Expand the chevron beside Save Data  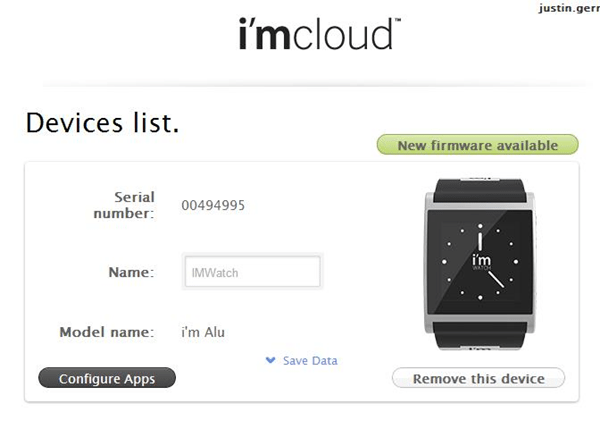[270, 360]
